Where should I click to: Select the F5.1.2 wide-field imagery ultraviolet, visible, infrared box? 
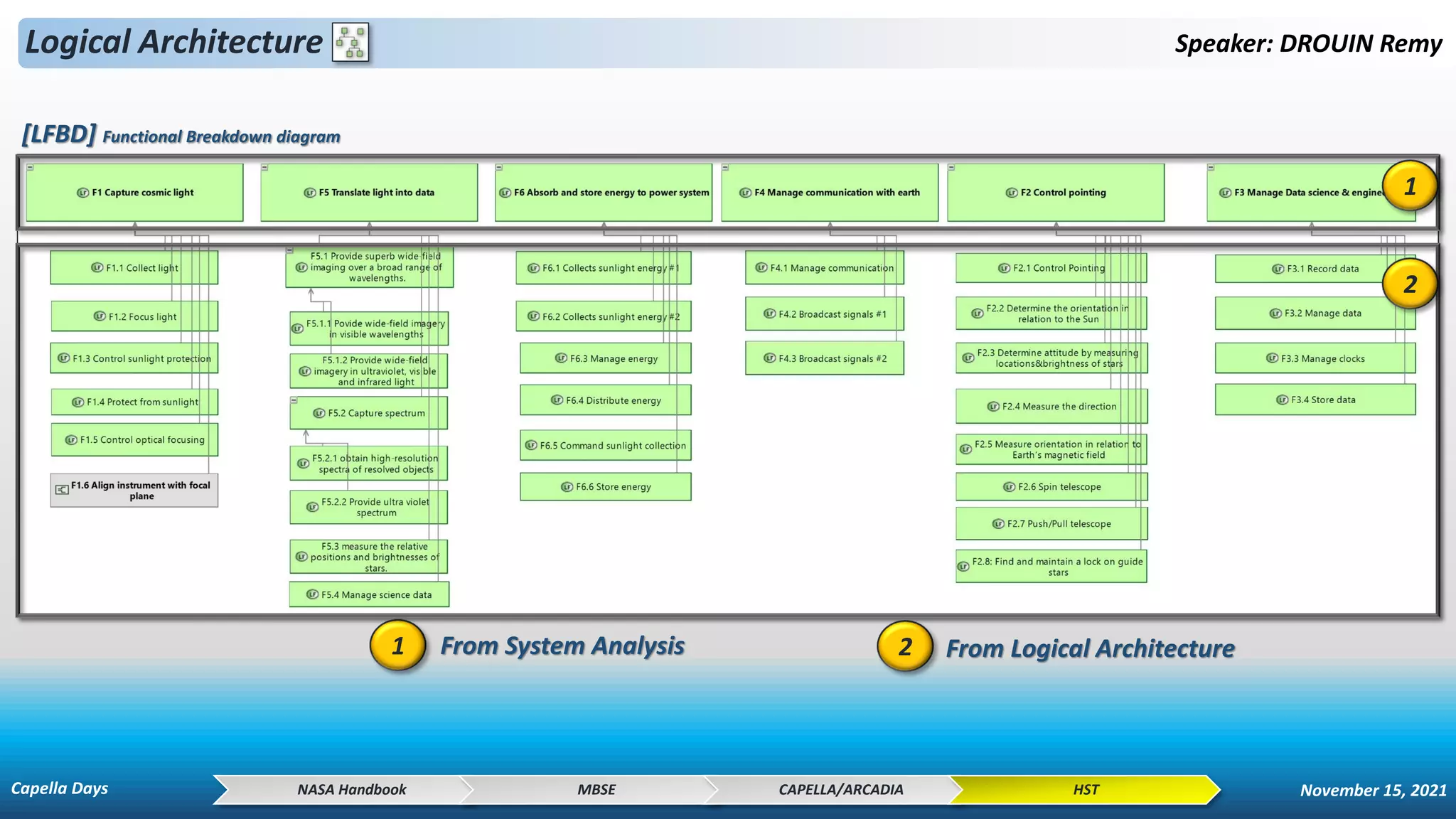[x=369, y=371]
